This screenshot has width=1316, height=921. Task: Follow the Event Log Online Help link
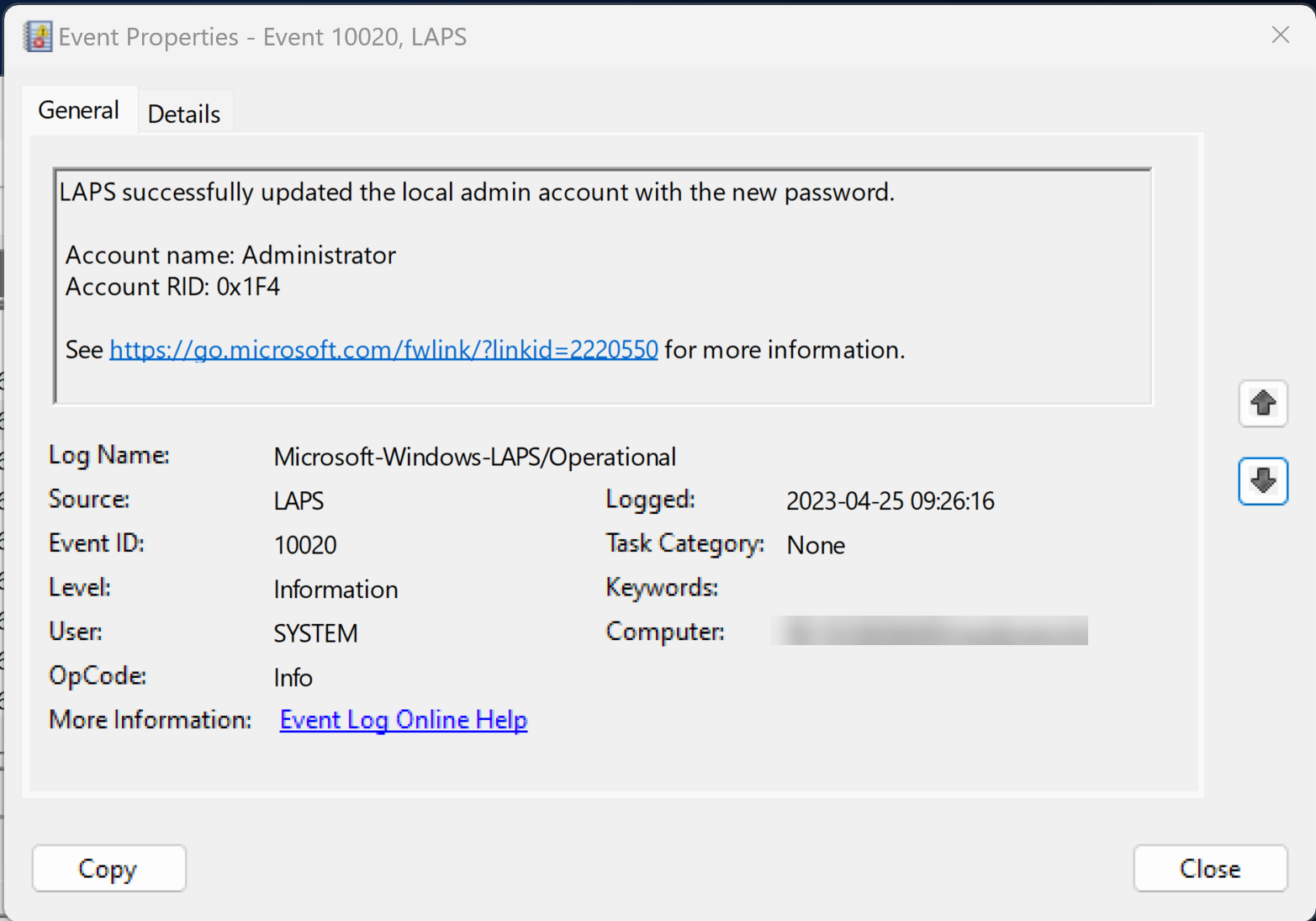click(404, 720)
